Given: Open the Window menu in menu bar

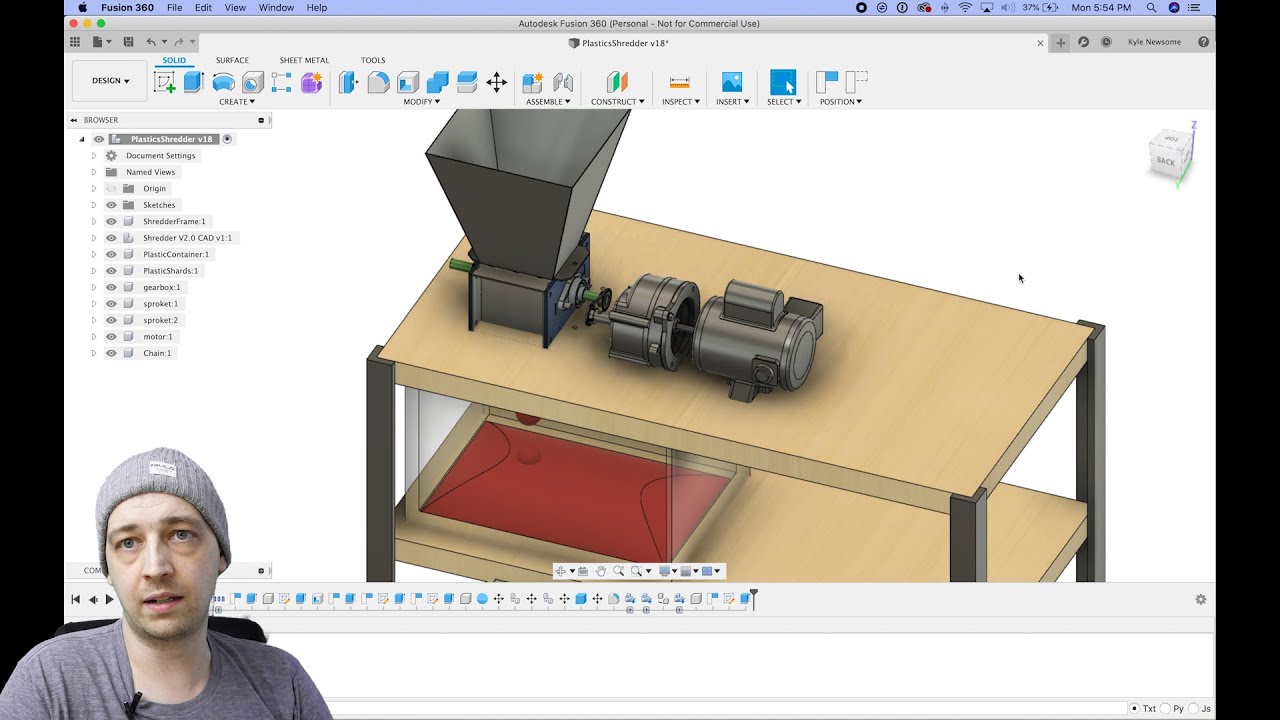Looking at the screenshot, I should [276, 7].
